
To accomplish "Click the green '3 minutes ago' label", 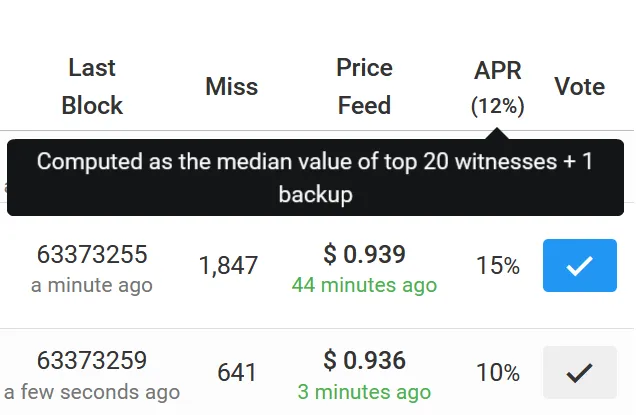I will coord(364,392).
